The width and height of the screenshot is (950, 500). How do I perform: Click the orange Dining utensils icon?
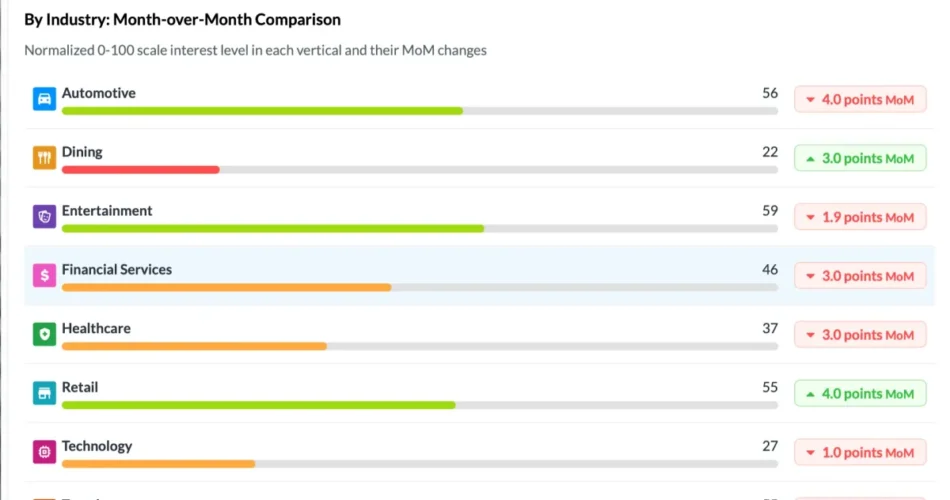click(44, 158)
